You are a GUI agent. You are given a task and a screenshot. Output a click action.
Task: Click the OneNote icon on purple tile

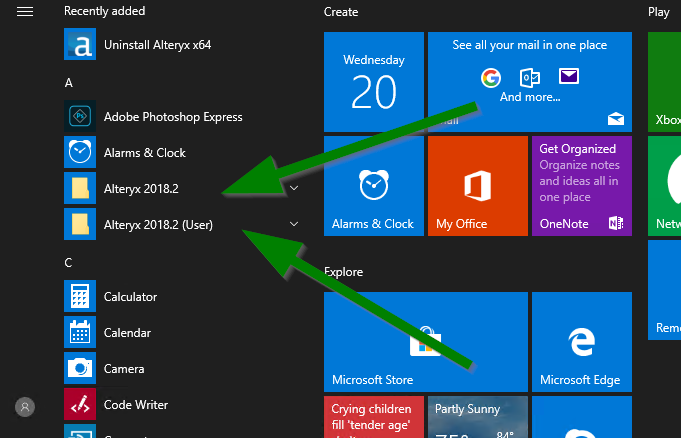[x=616, y=223]
